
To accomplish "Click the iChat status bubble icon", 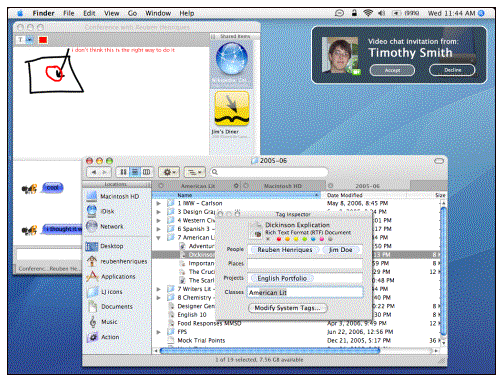I will click(x=339, y=13).
